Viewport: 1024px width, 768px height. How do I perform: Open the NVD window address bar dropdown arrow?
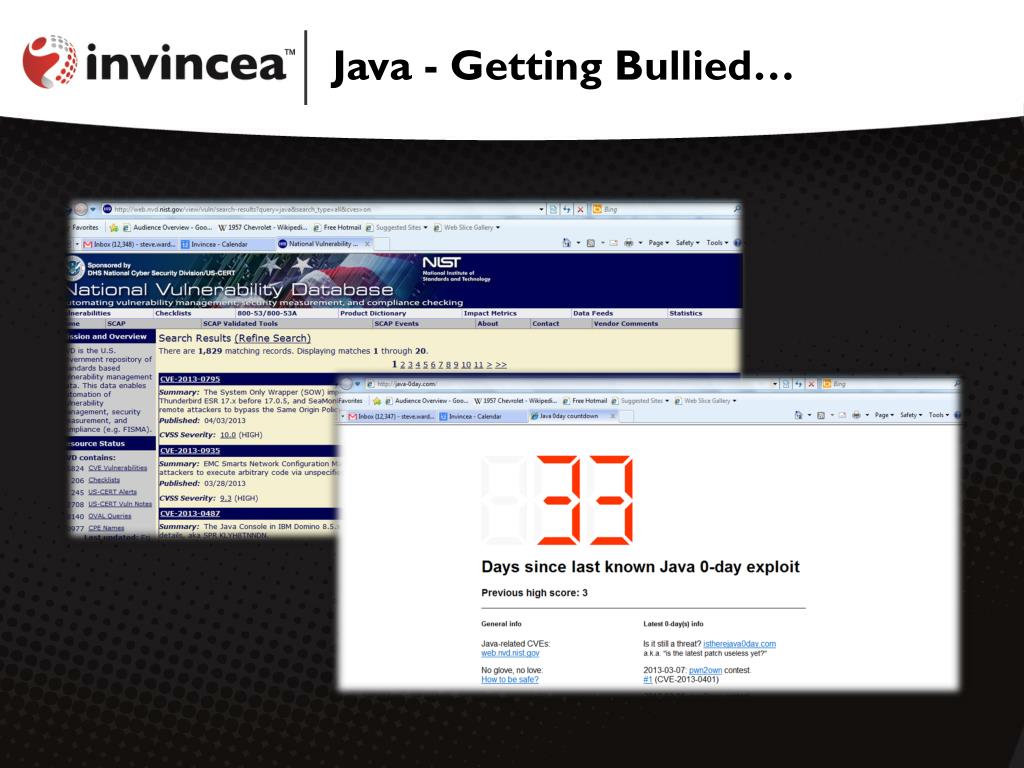point(541,210)
